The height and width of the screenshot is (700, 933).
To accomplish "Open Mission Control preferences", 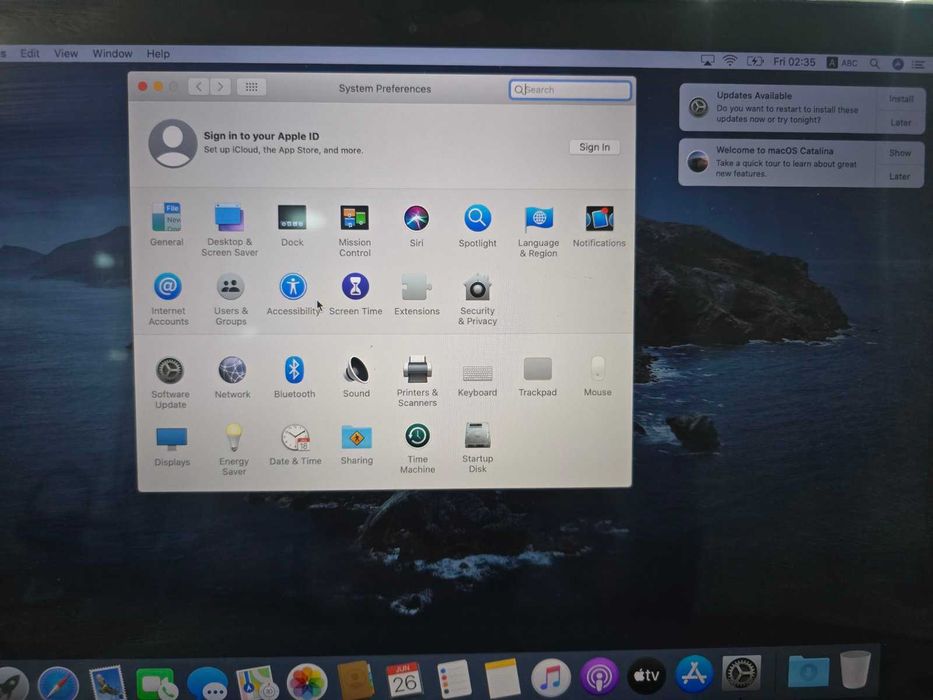I will pos(355,230).
